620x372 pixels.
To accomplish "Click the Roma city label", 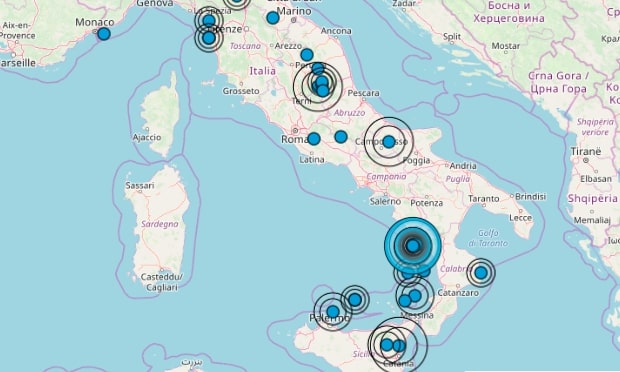I will click(x=294, y=139).
